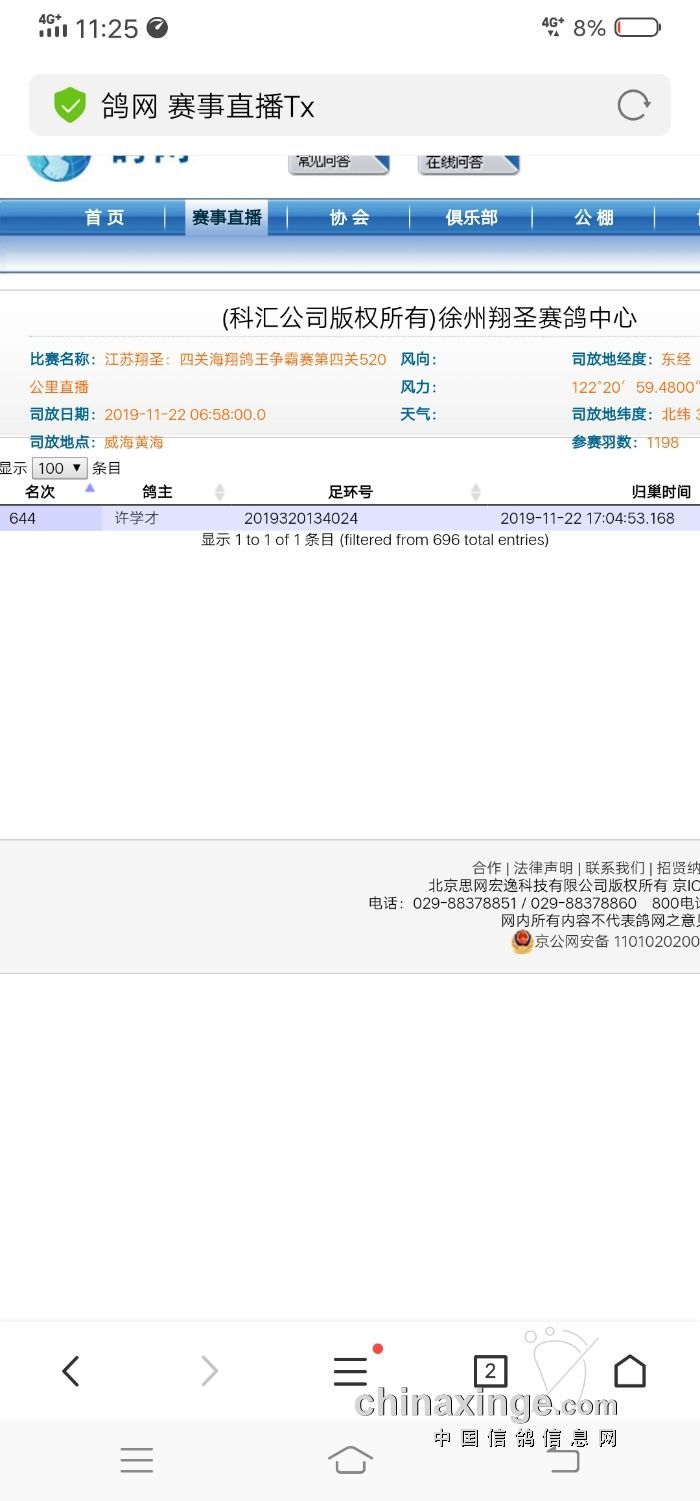The height and width of the screenshot is (1501, 700).
Task: Select the 公棚 navigation tab
Action: pos(593,218)
